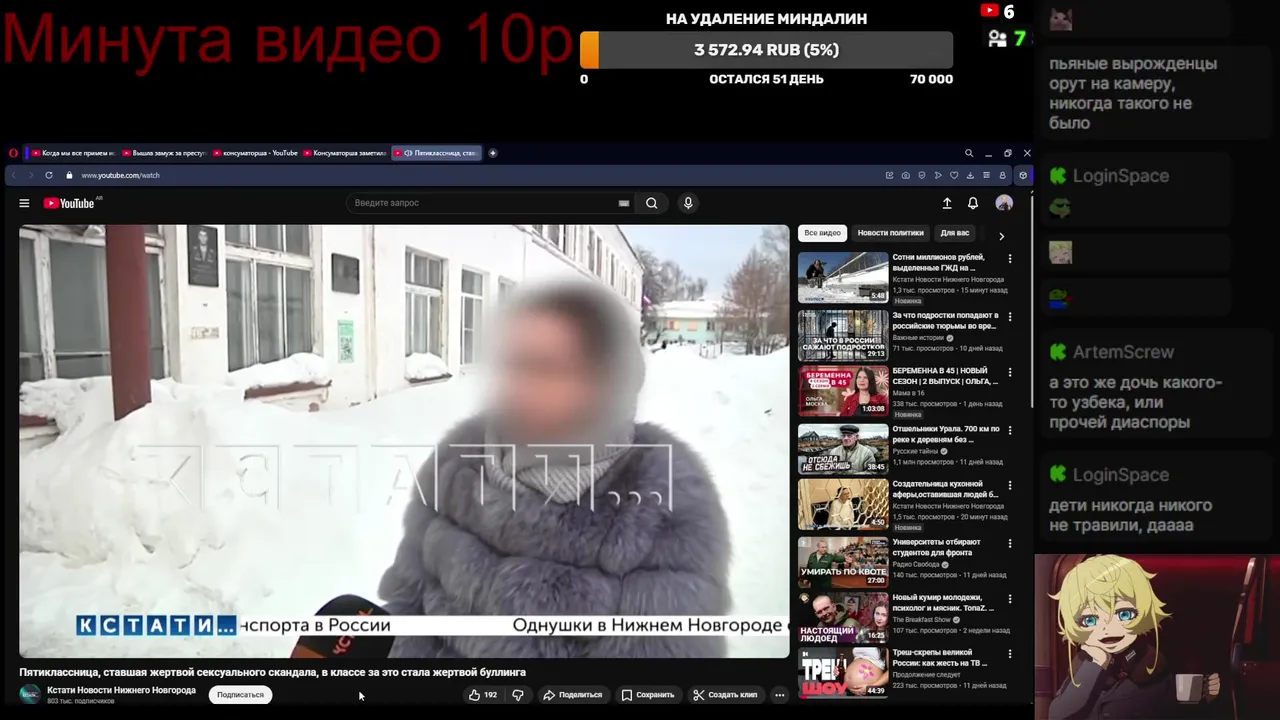The width and height of the screenshot is (1280, 720).
Task: Open options for video Университеты отбирают студентов
Action: tap(1009, 544)
